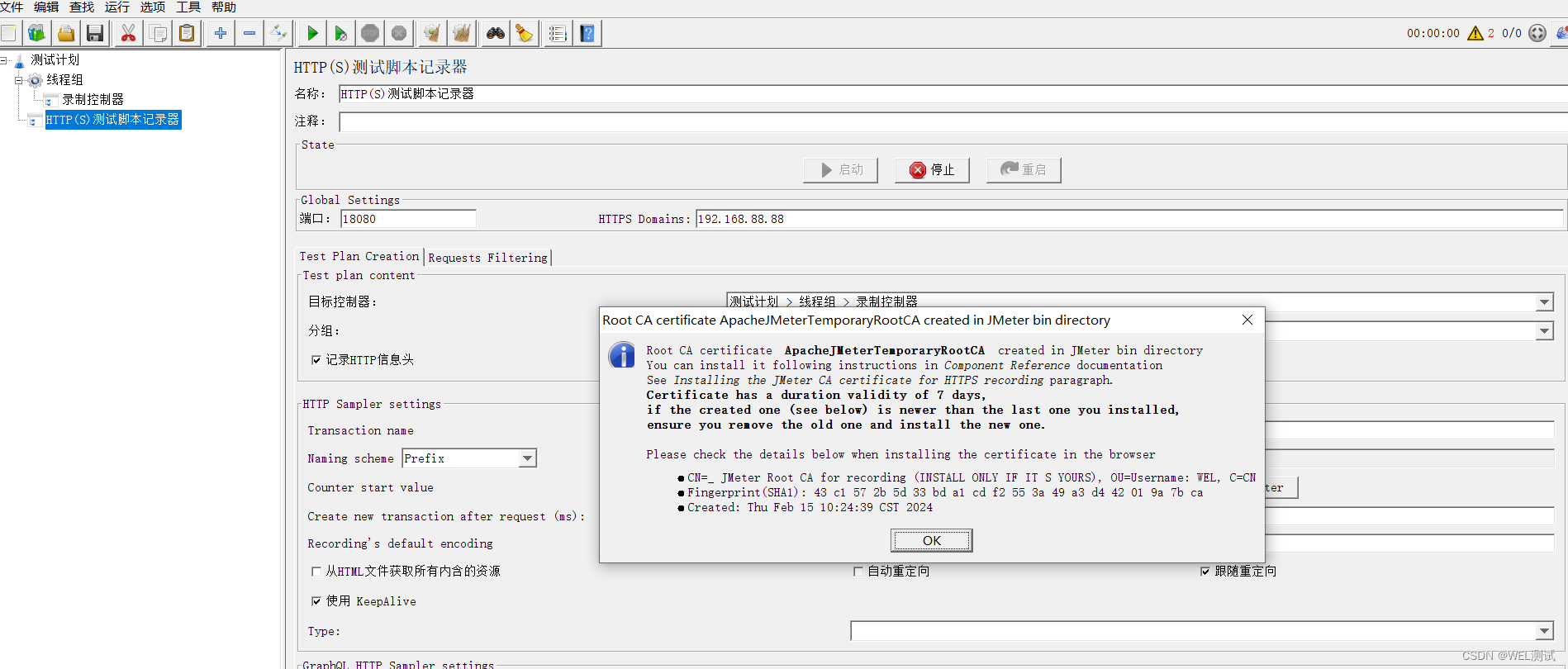The height and width of the screenshot is (669, 1568).
Task: Click the Clear results broom icon
Action: (431, 33)
